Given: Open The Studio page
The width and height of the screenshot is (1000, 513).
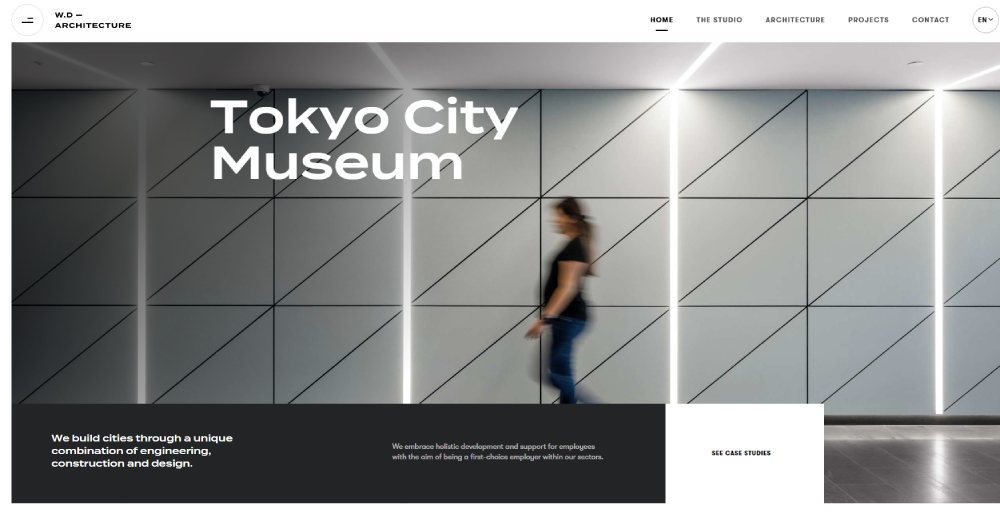Looking at the screenshot, I should tap(719, 20).
